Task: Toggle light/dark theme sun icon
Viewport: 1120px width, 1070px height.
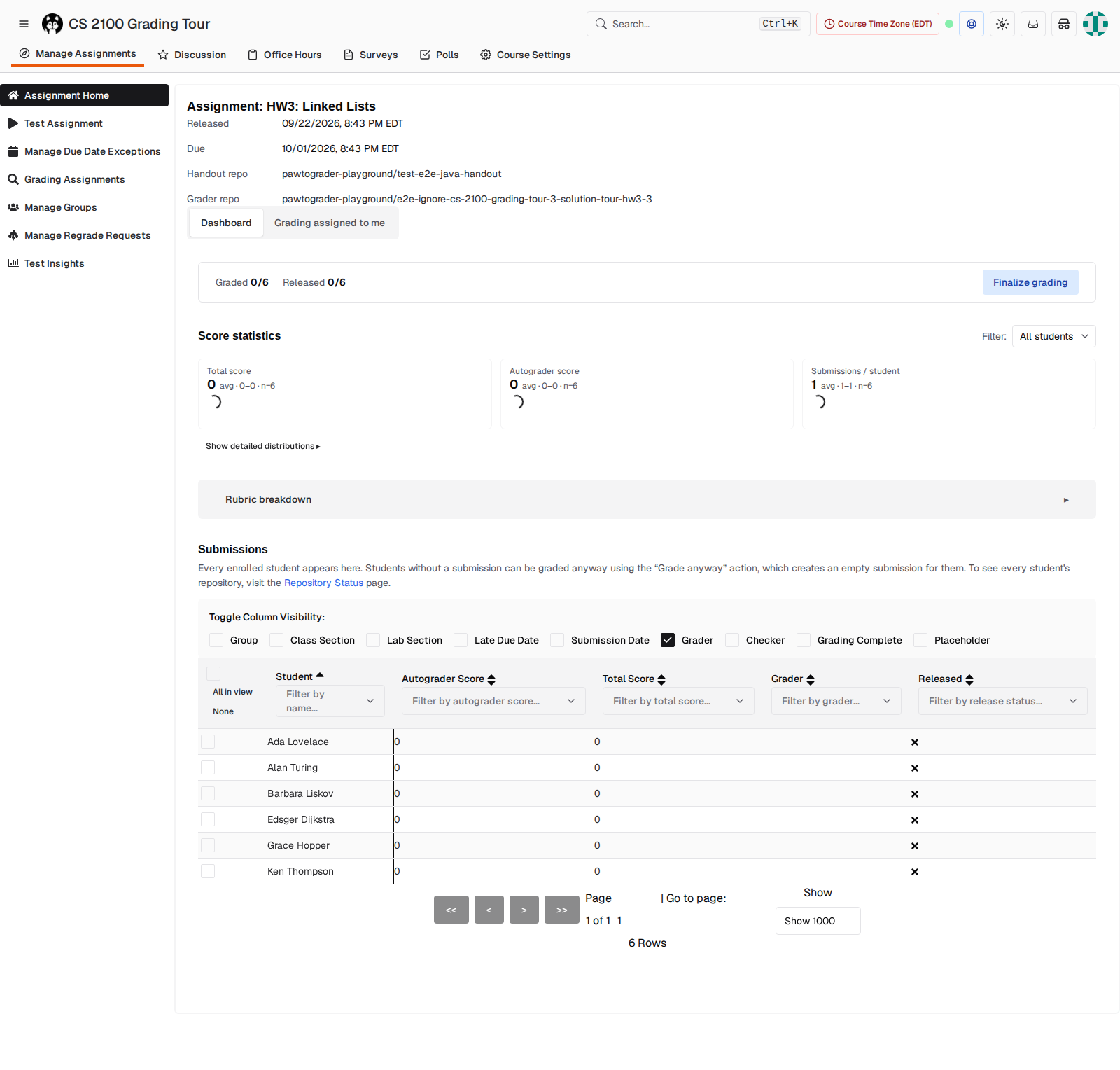Action: [1002, 24]
